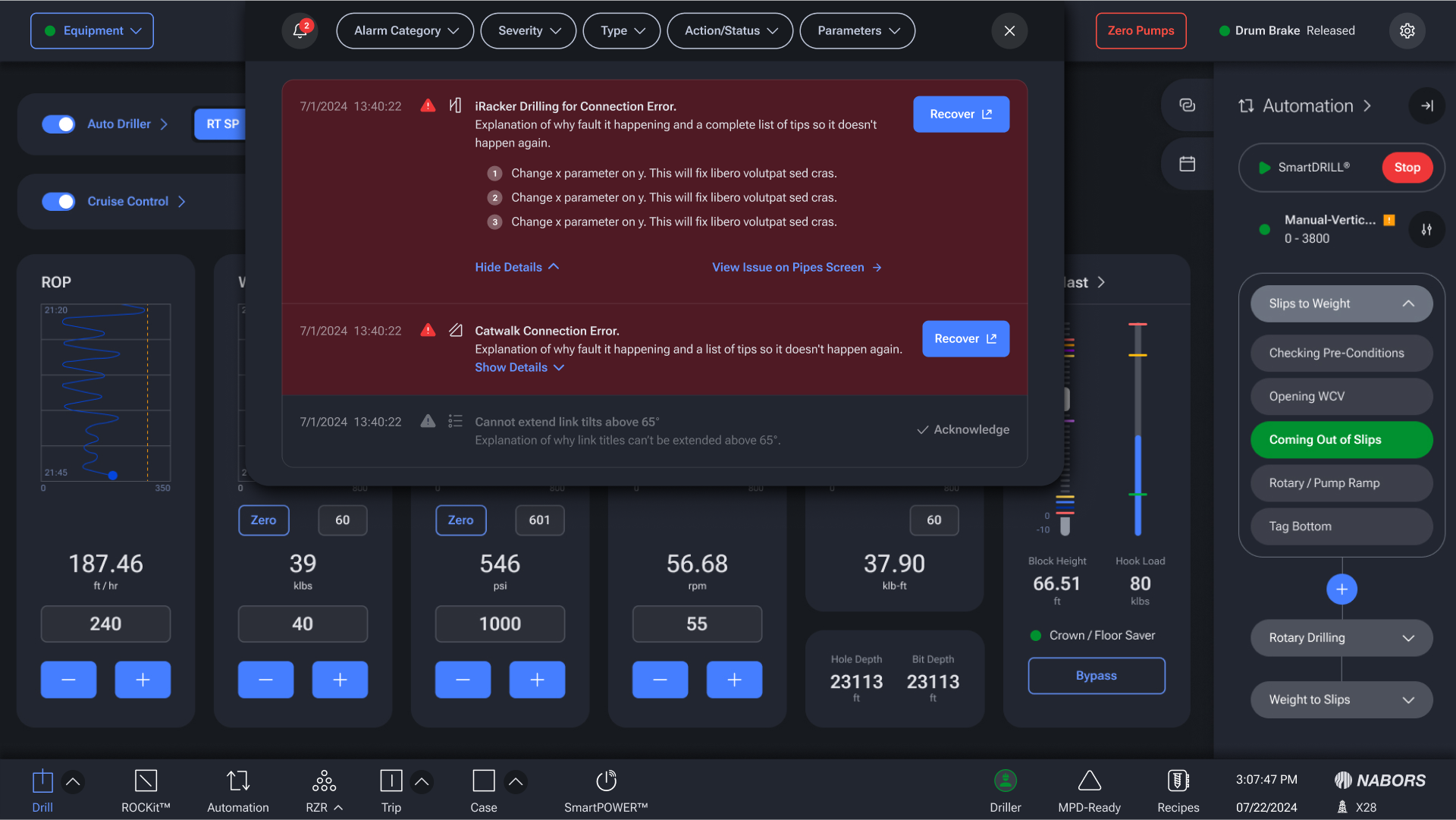Collapse the Automation side panel
Image resolution: width=1456 pixels, height=820 pixels.
click(x=1426, y=105)
